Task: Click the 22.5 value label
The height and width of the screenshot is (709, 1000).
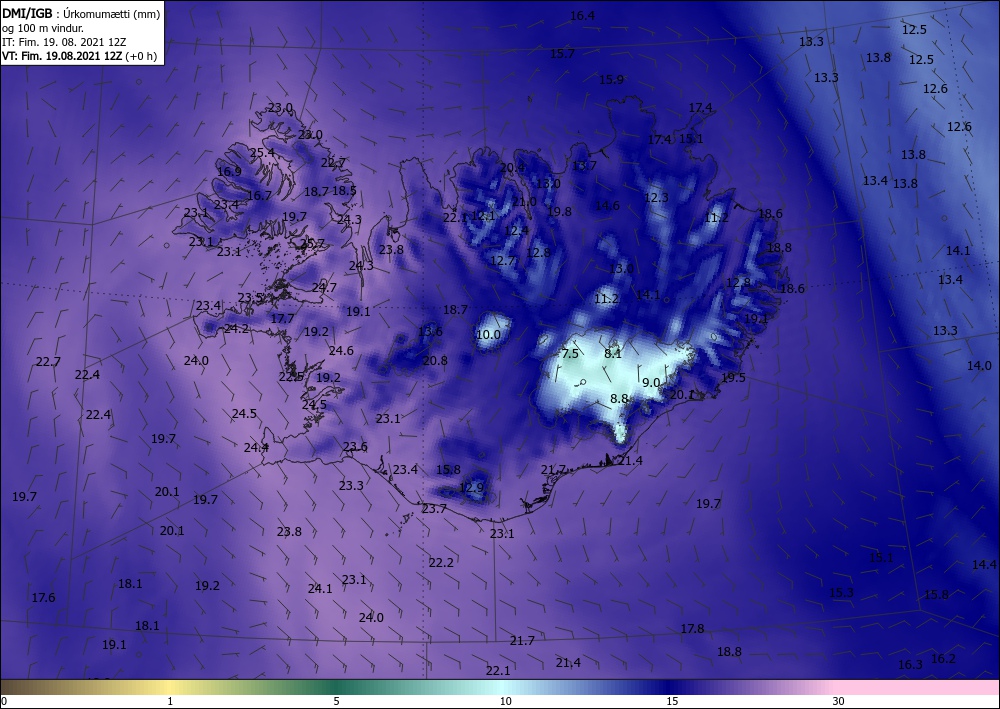Action: pos(291,377)
